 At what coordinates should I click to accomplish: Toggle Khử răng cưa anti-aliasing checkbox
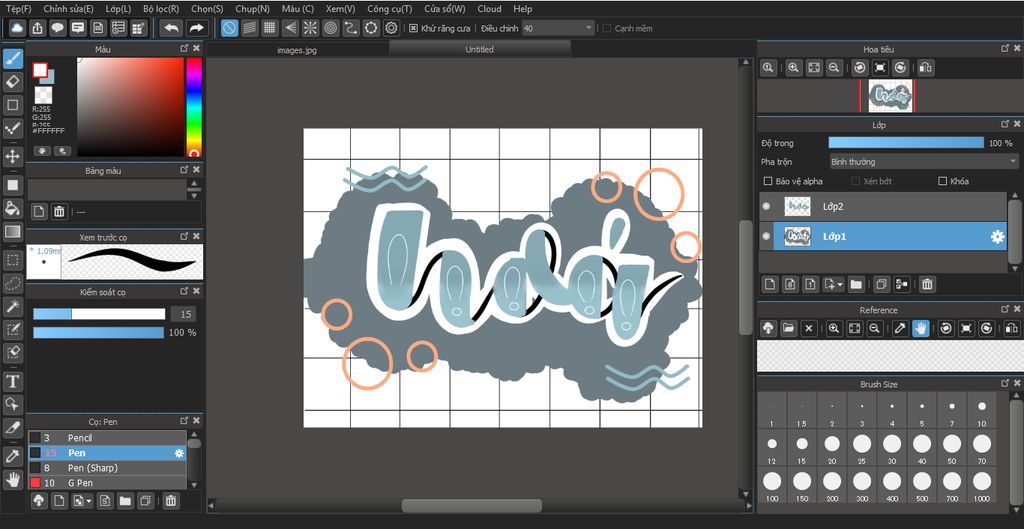coord(413,28)
